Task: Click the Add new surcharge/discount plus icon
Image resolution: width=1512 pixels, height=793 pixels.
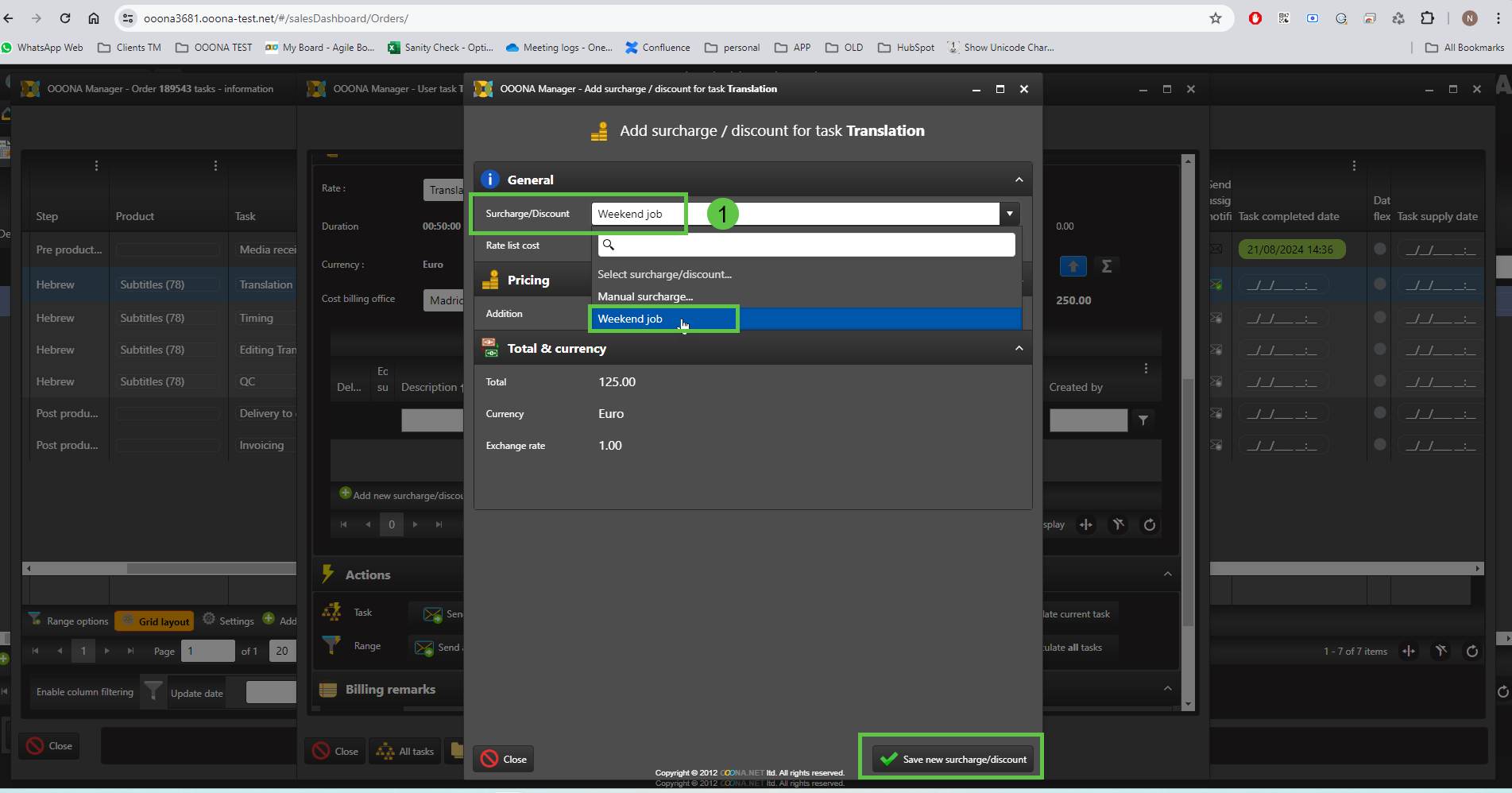Action: click(346, 493)
